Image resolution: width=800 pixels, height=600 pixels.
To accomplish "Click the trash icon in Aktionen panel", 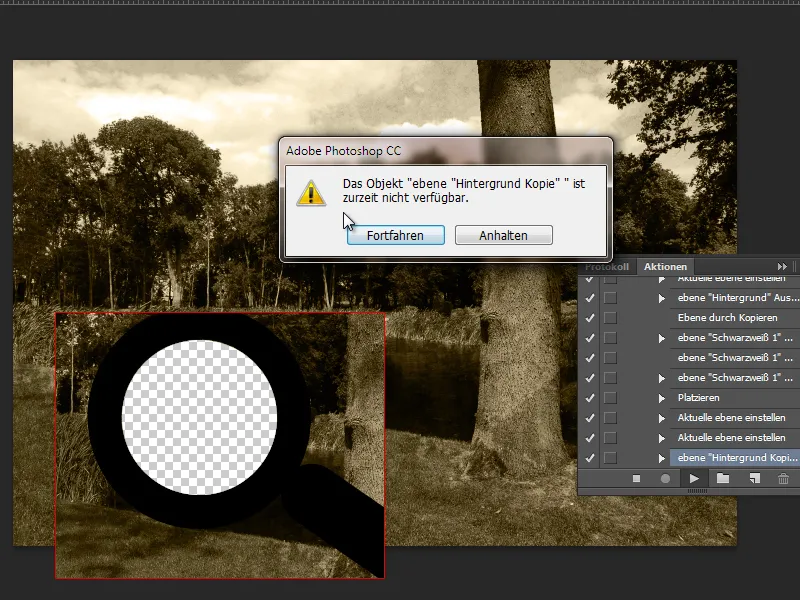I will 784,479.
